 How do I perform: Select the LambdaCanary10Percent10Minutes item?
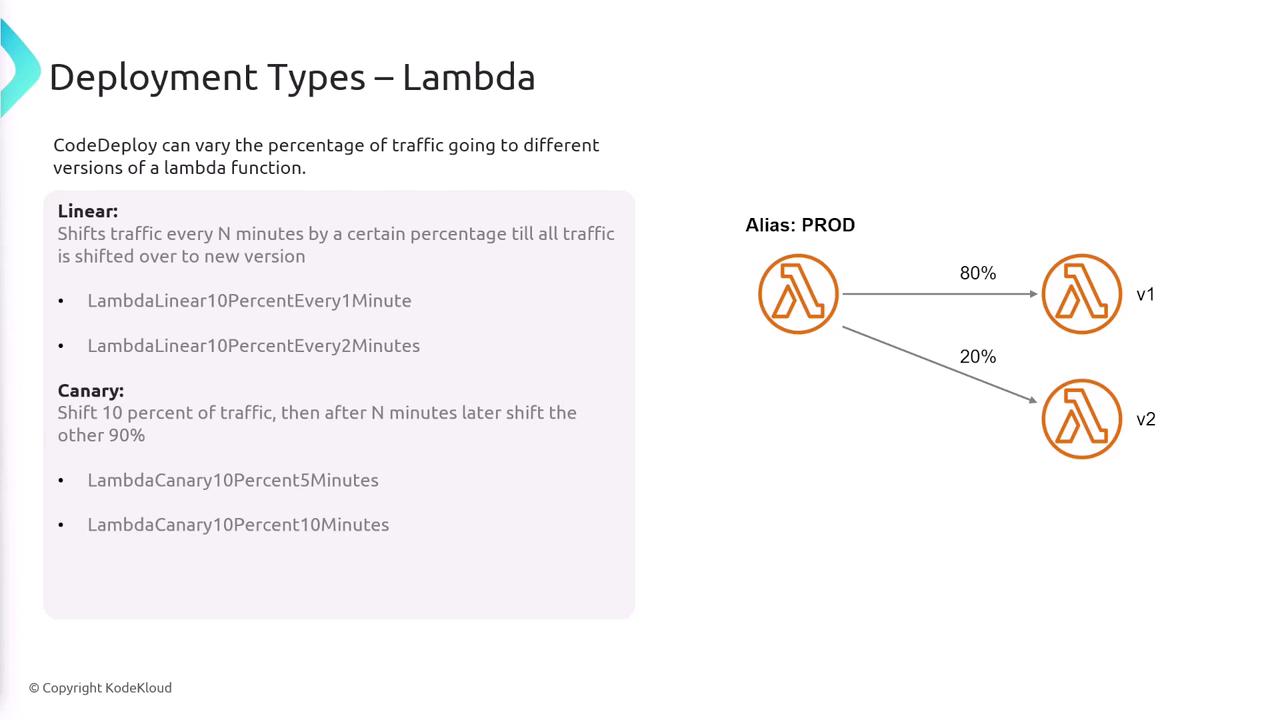(x=238, y=525)
